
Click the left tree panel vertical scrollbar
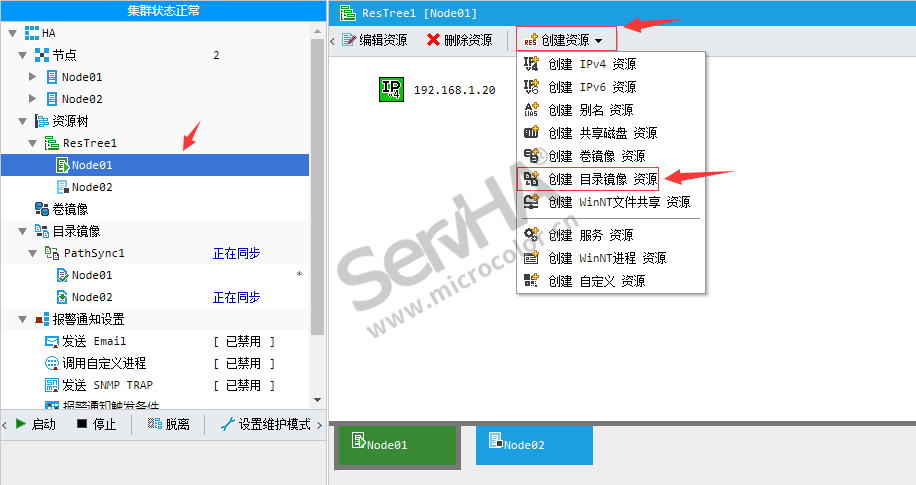pyautogui.click(x=317, y=200)
